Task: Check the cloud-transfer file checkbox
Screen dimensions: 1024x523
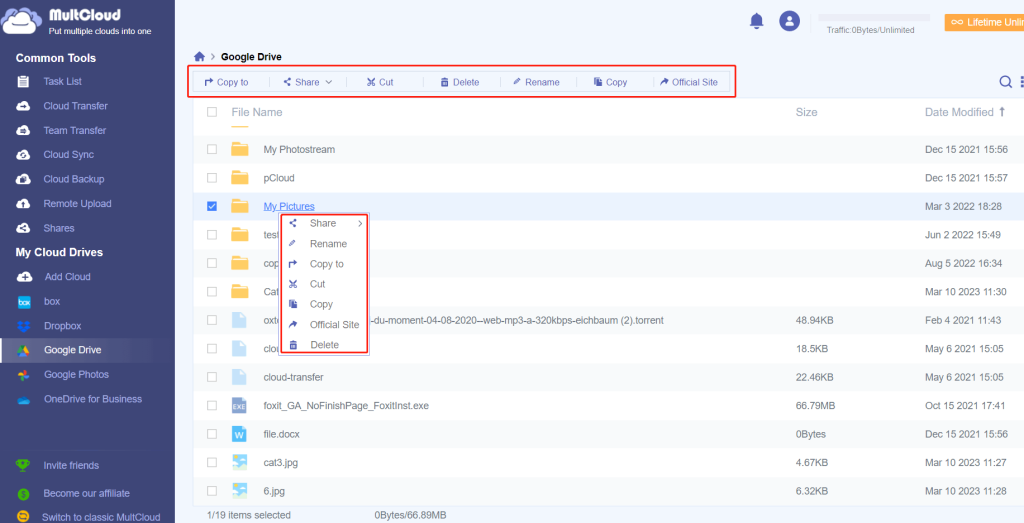Action: click(x=212, y=377)
